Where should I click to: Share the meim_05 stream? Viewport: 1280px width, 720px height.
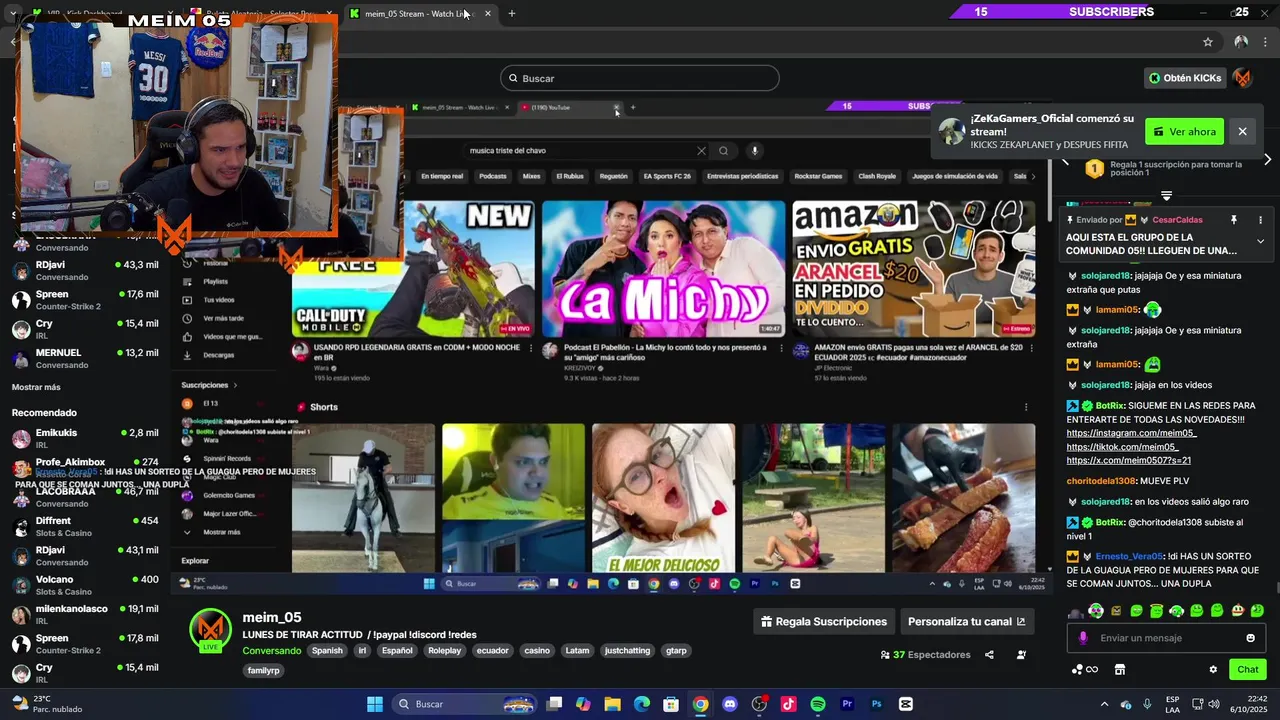click(x=989, y=655)
